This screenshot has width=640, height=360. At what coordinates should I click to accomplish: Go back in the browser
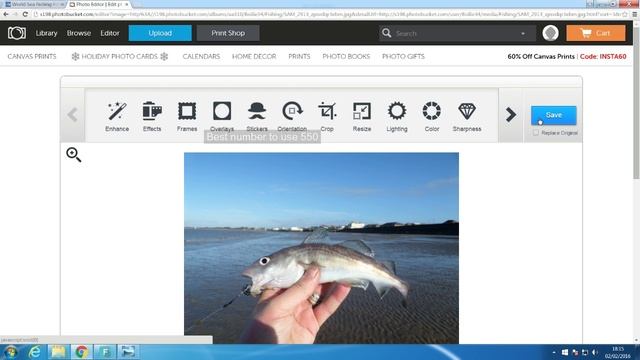pyautogui.click(x=6, y=14)
